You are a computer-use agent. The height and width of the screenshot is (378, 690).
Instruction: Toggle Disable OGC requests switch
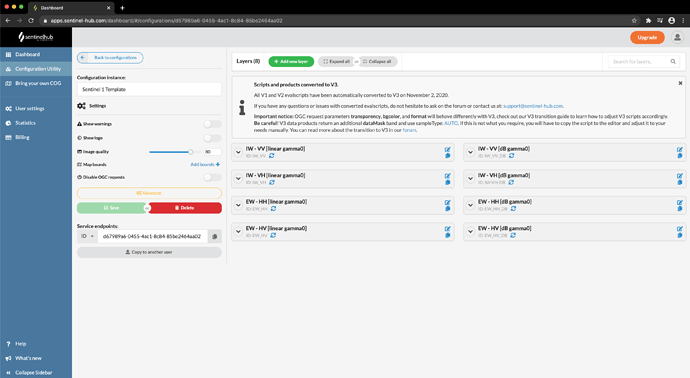coord(212,177)
